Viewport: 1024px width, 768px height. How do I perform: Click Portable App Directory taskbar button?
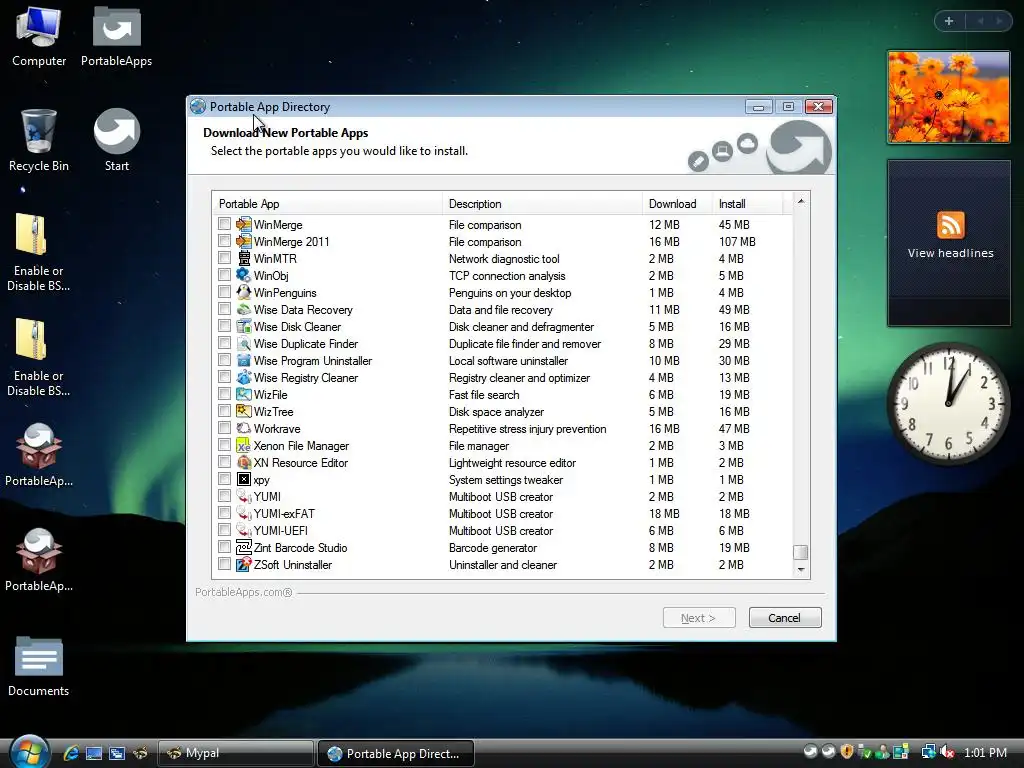(396, 753)
